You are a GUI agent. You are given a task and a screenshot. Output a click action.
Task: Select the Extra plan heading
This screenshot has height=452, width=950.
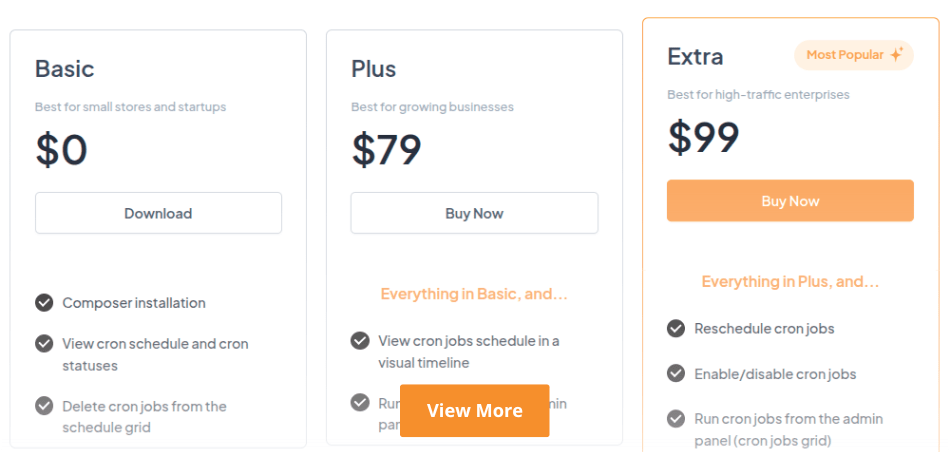pyautogui.click(x=695, y=56)
